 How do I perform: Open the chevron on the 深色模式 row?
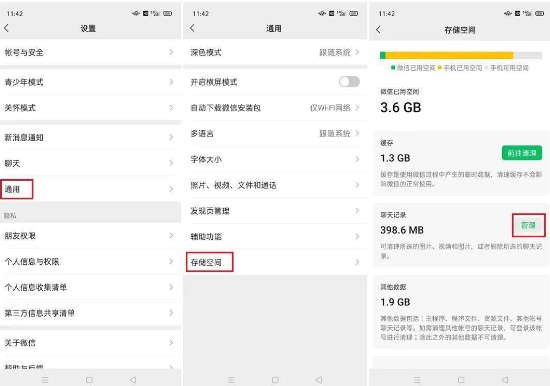tap(357, 52)
